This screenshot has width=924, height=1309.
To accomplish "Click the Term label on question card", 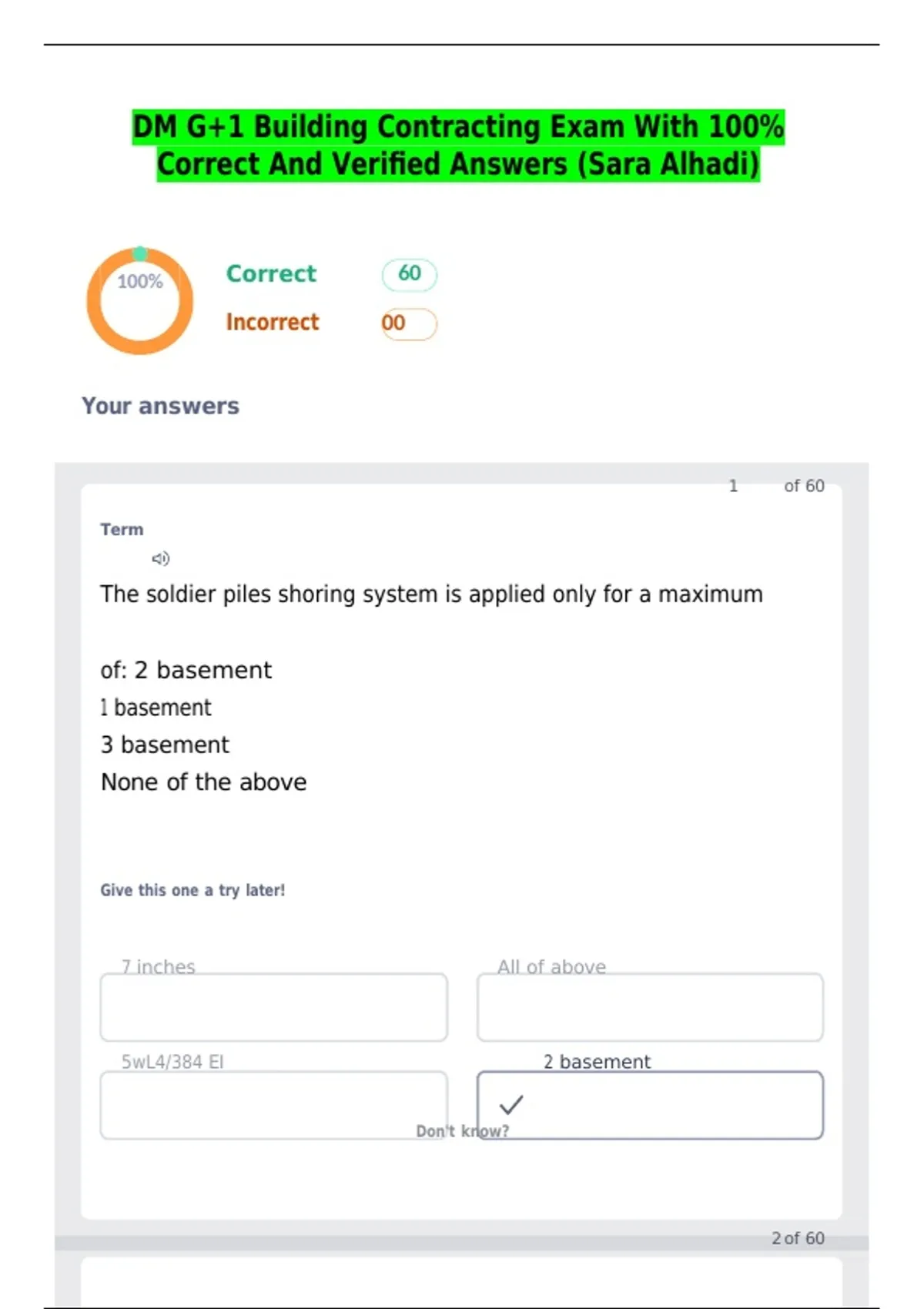I will click(122, 530).
